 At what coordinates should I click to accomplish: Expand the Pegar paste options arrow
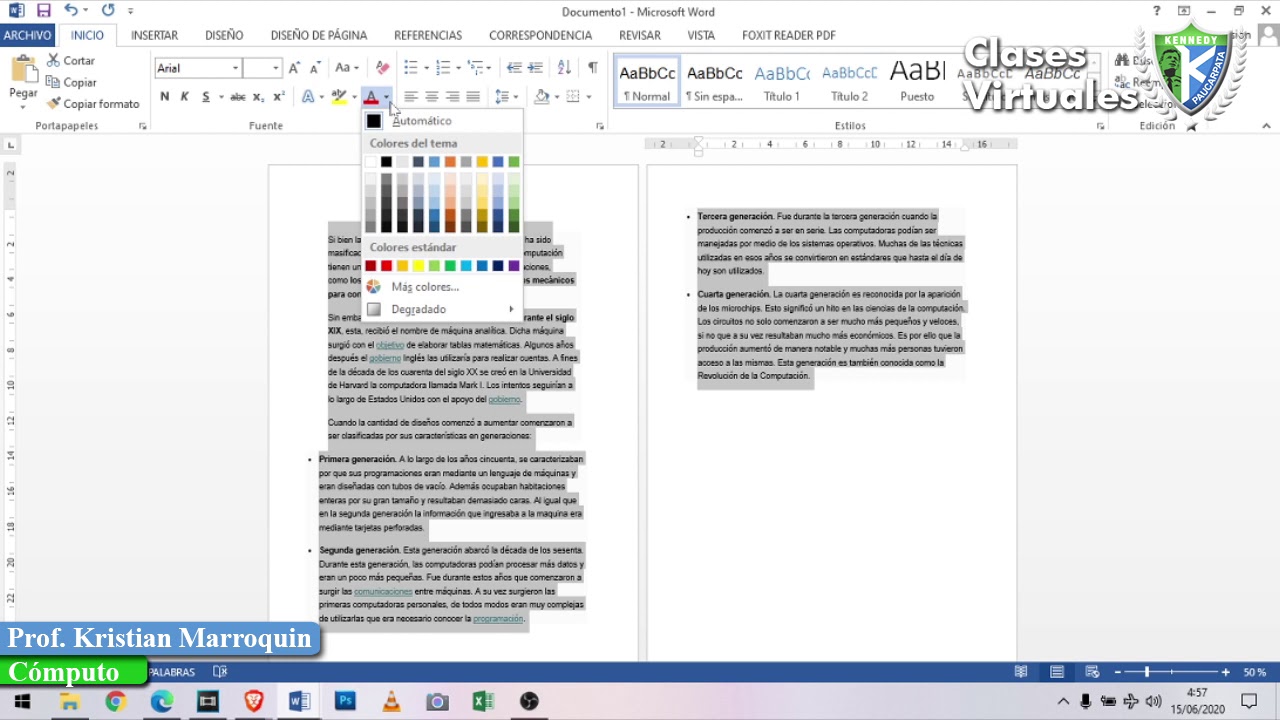[x=23, y=106]
